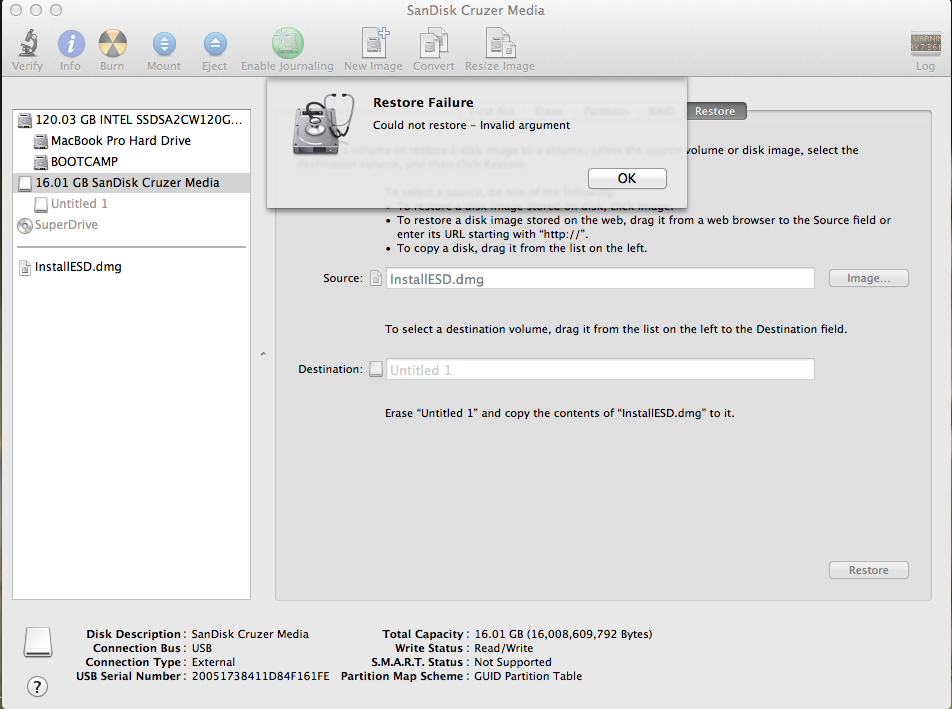Click the Source field showing InstallESD.dmg
Screen dimensions: 952x709
pos(600,279)
